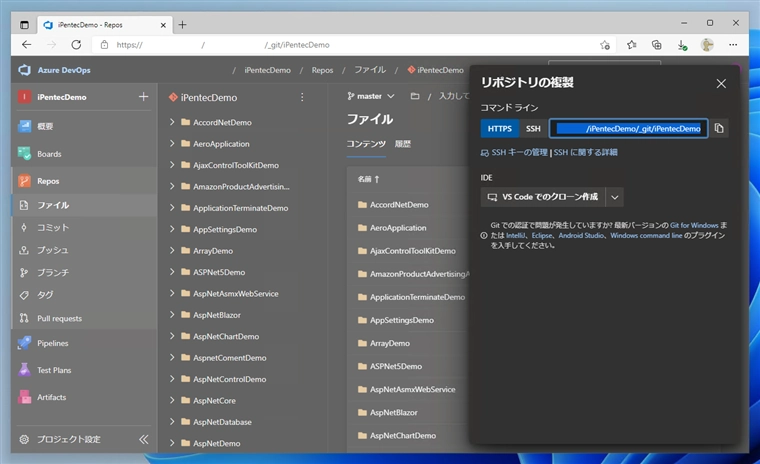760x464 pixels.
Task: Open AppSettingsDemo folder in file list
Action: click(402, 320)
